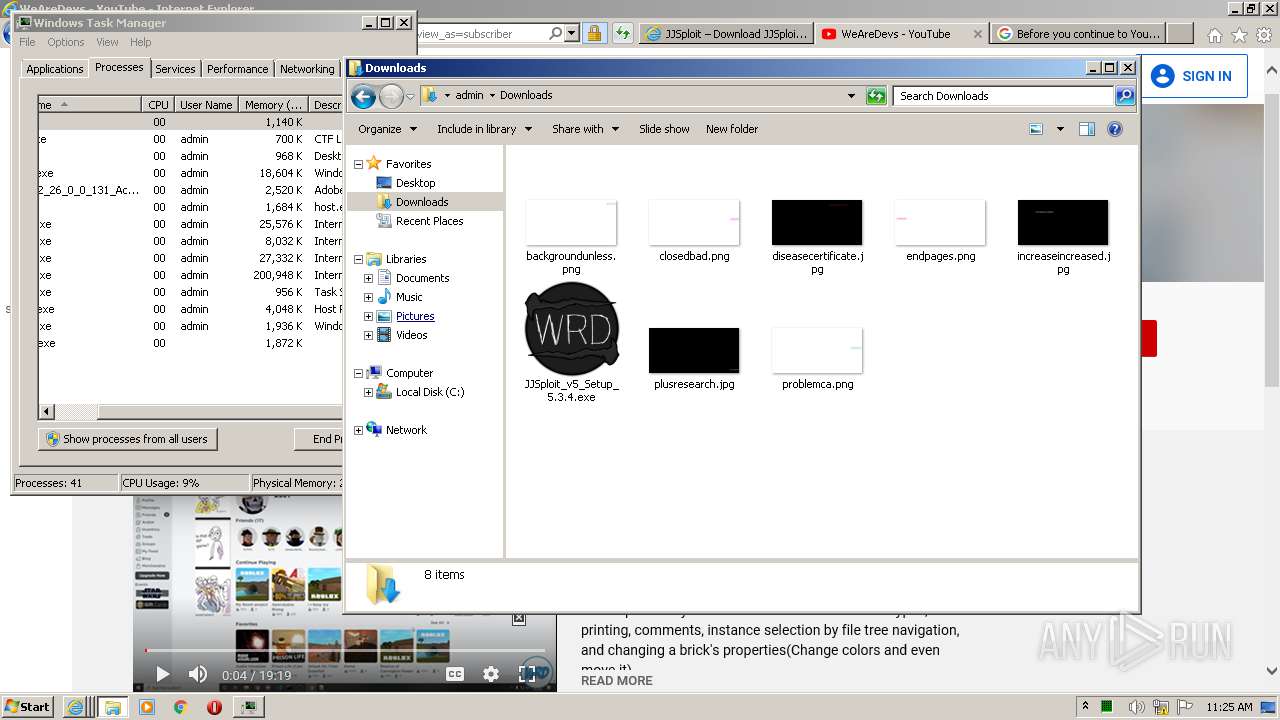Switch to the Performance tab
The height and width of the screenshot is (720, 1280).
coord(237,69)
